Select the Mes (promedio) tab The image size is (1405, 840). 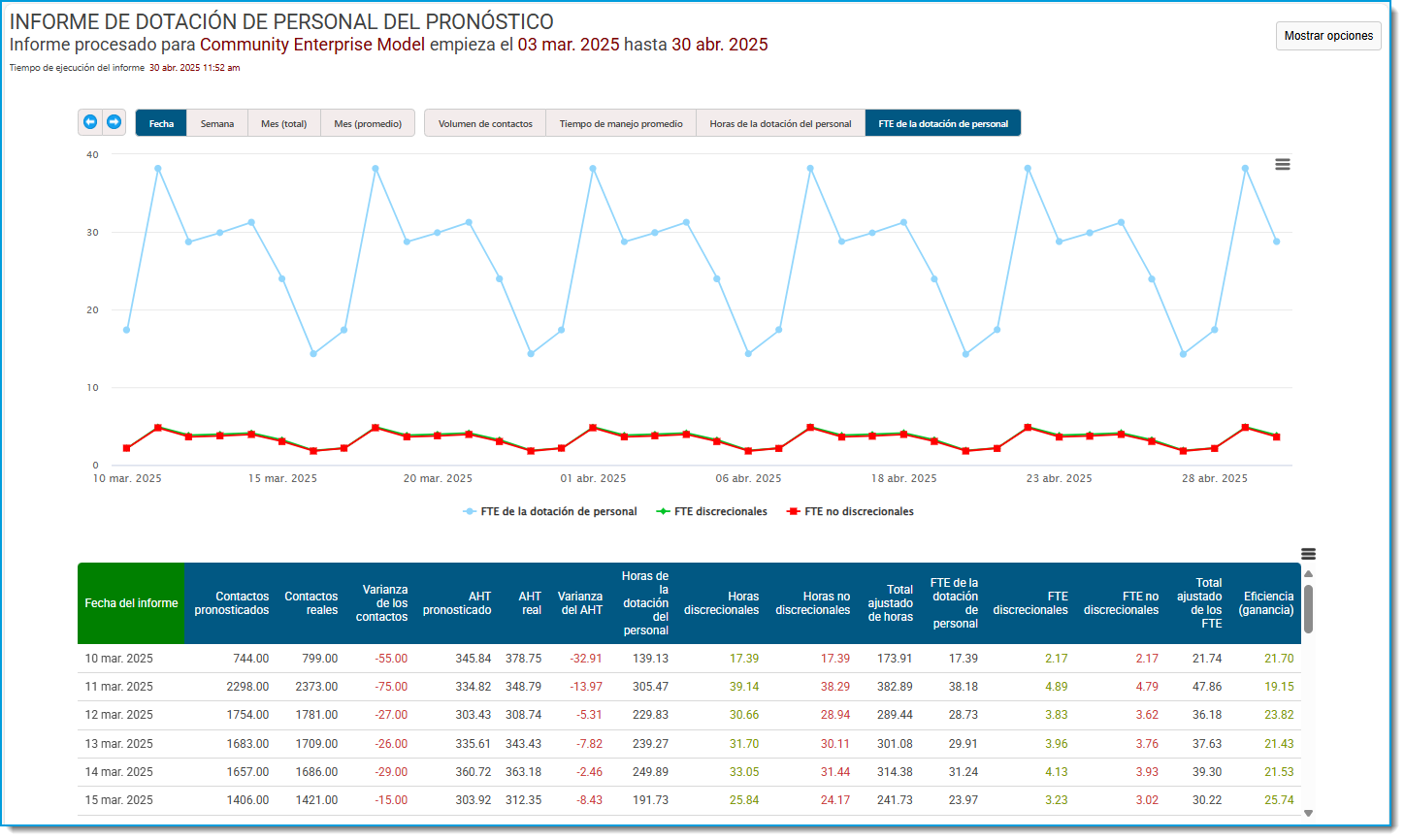point(368,123)
